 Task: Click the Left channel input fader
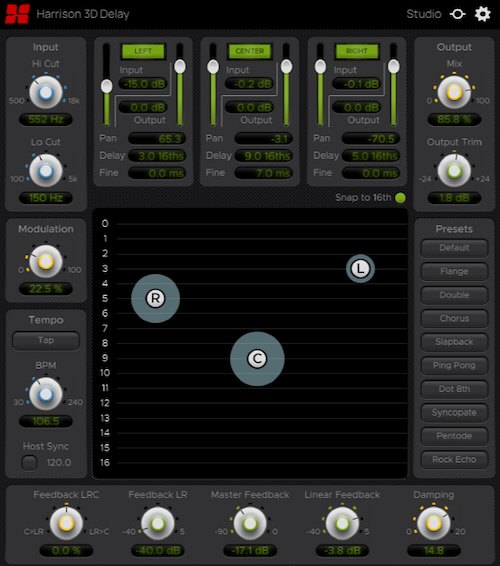106,86
